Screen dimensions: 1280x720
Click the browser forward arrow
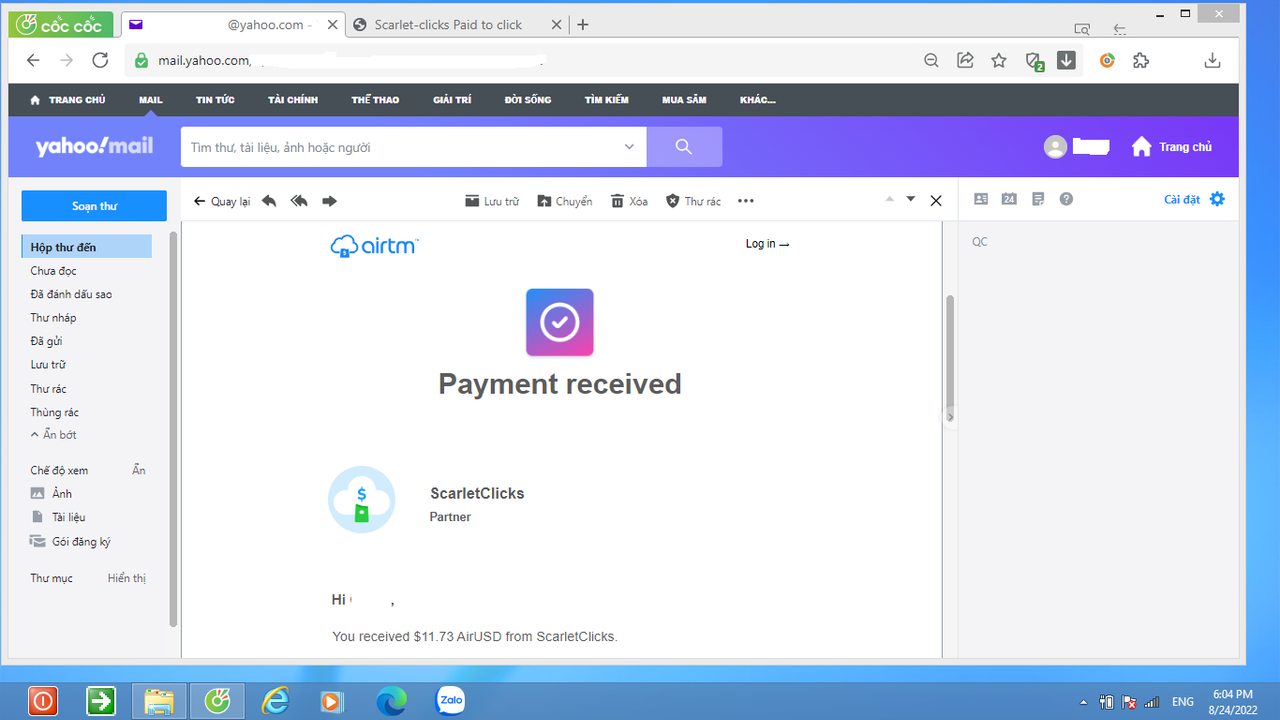[66, 61]
